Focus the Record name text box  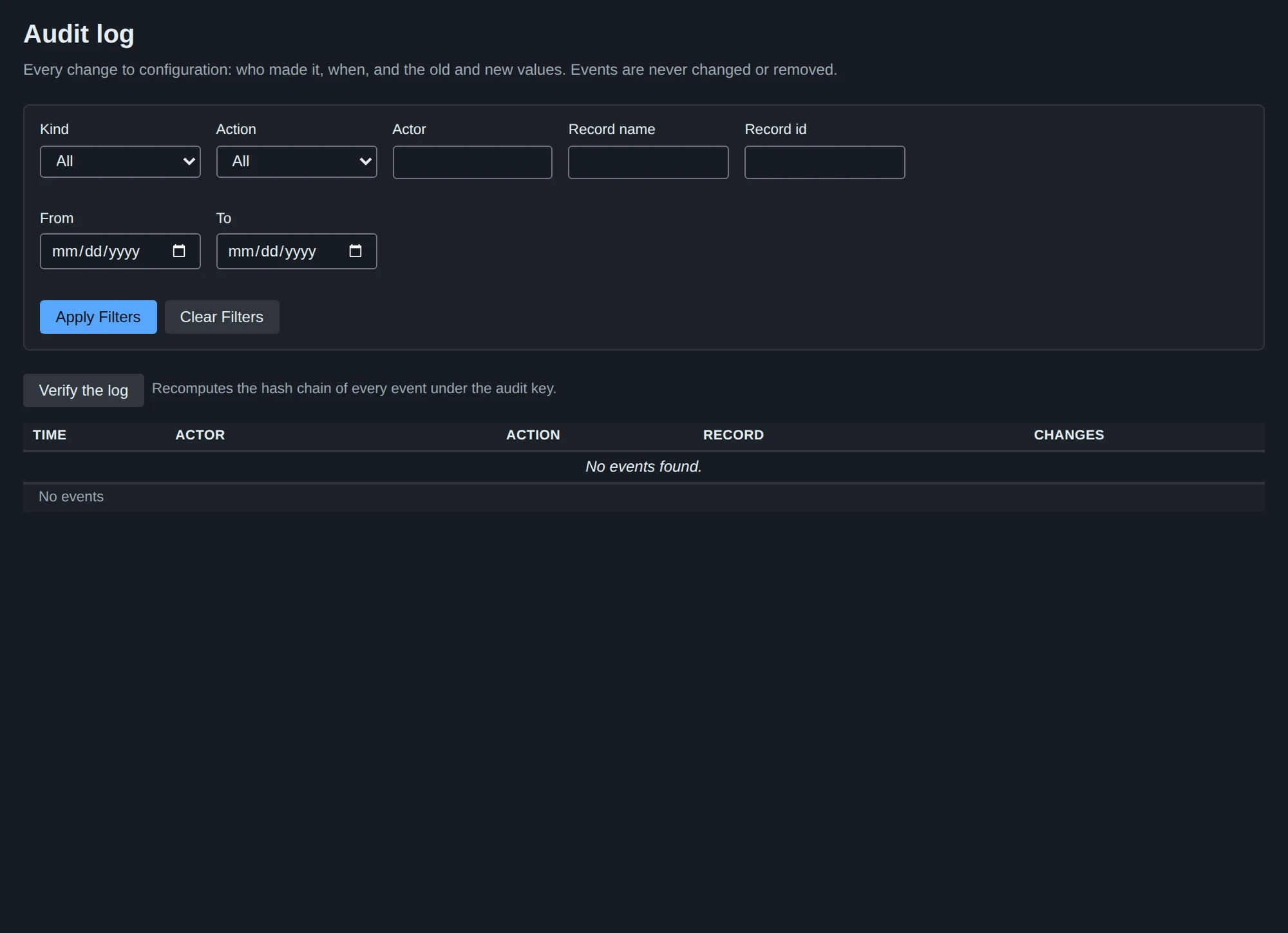tap(649, 162)
